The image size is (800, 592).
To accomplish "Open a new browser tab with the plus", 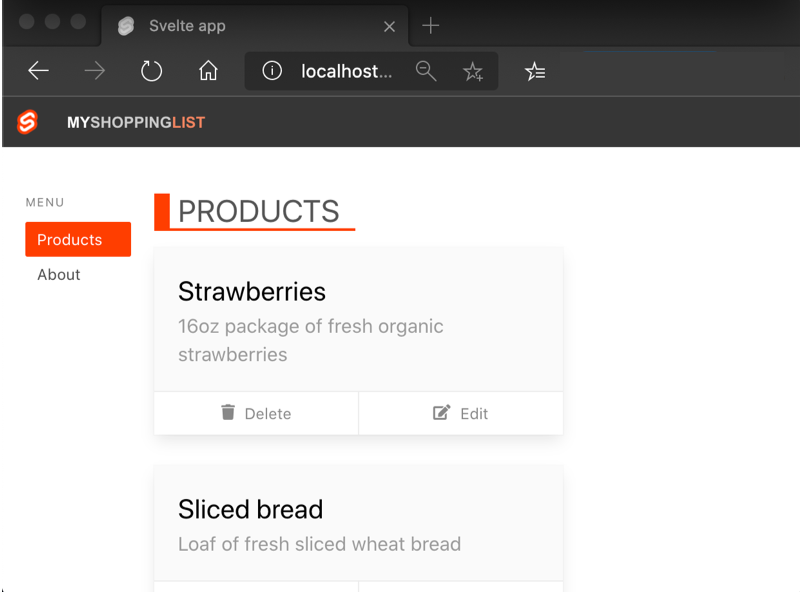I will point(430,25).
